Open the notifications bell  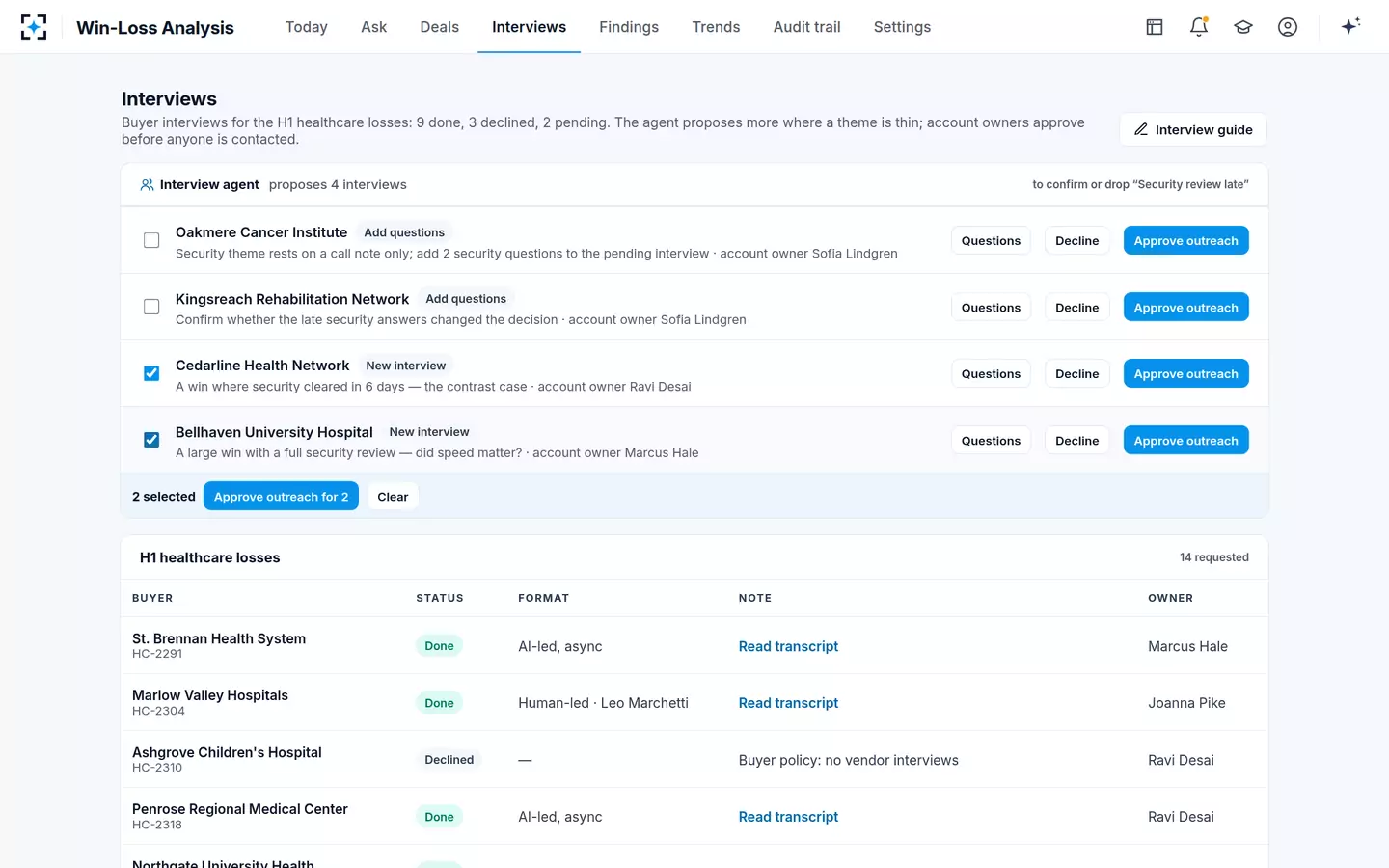tap(1199, 27)
